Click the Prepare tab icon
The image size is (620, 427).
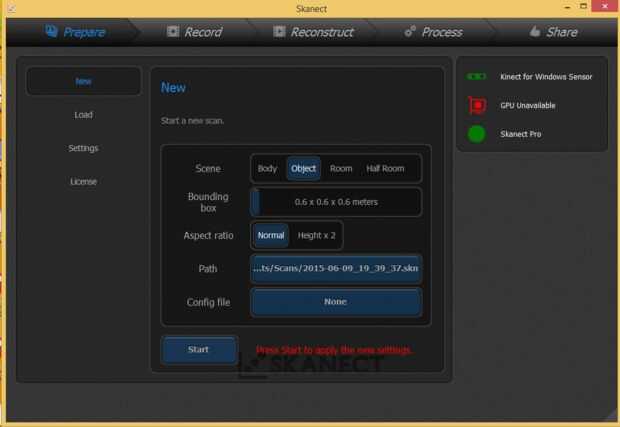pos(51,31)
